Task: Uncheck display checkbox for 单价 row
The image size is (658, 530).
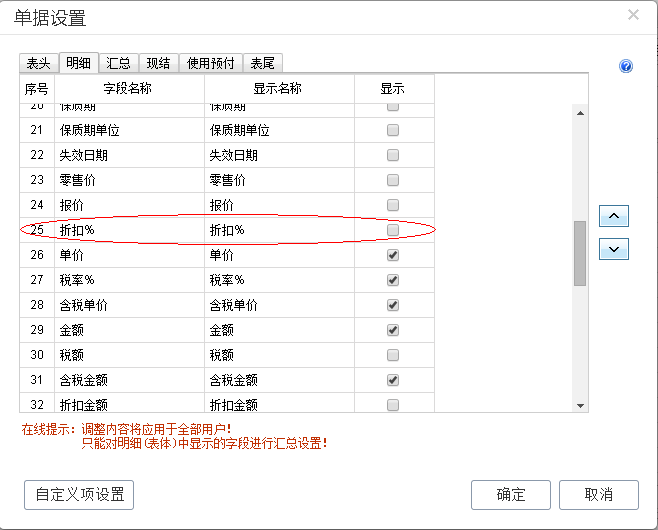Action: [x=393, y=256]
